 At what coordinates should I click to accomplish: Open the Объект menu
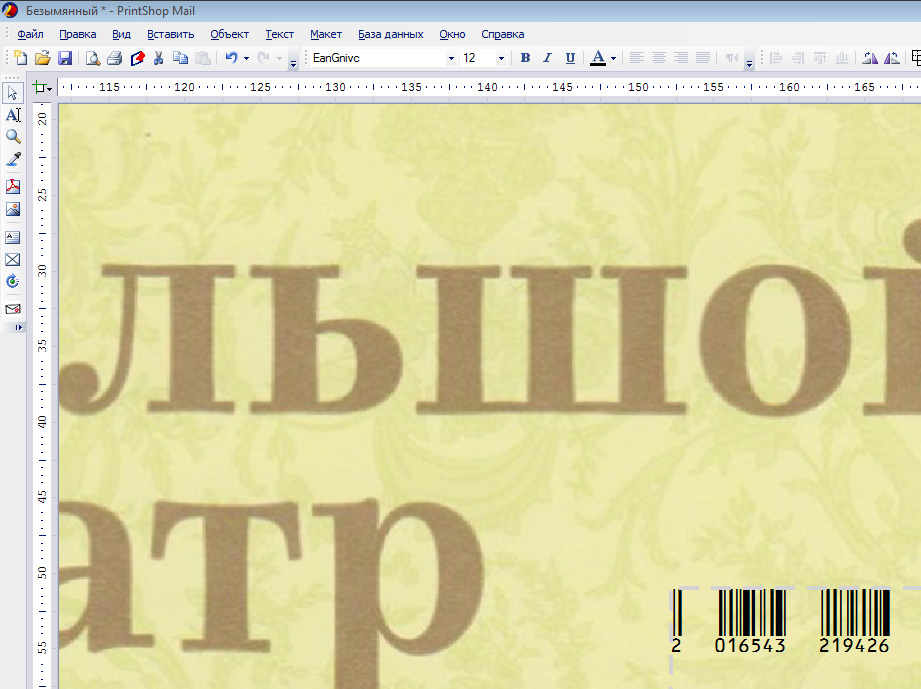pyautogui.click(x=230, y=34)
